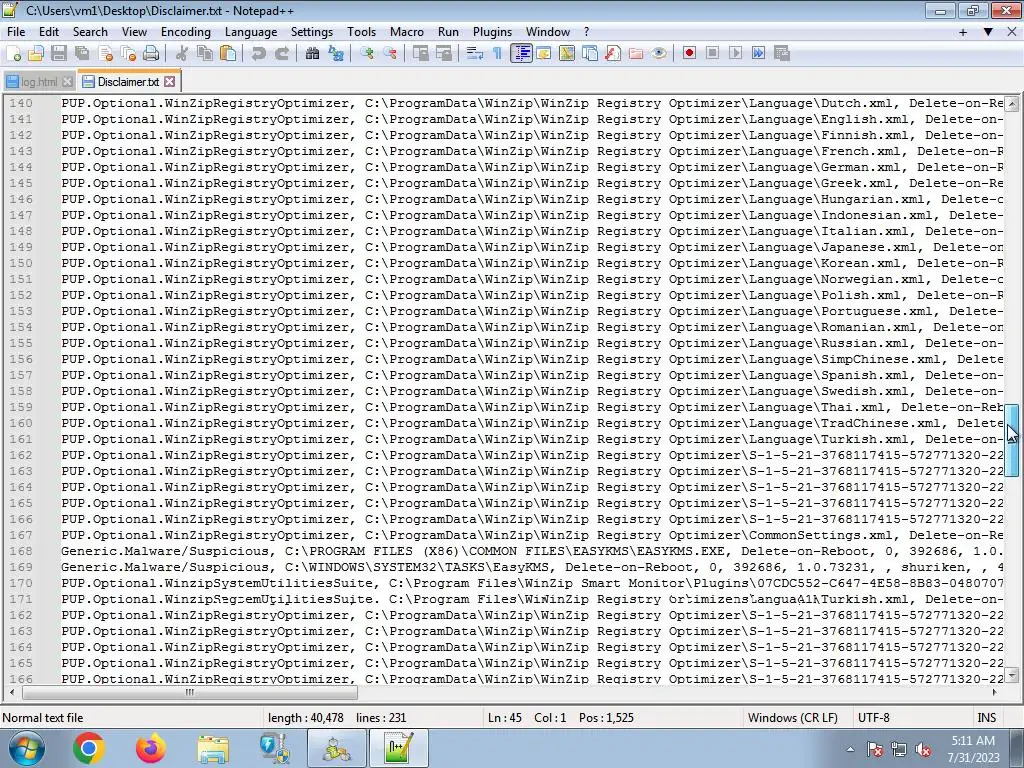Toggle Show All Characters pilcrow icon
The height and width of the screenshot is (768, 1024).
coord(498,54)
